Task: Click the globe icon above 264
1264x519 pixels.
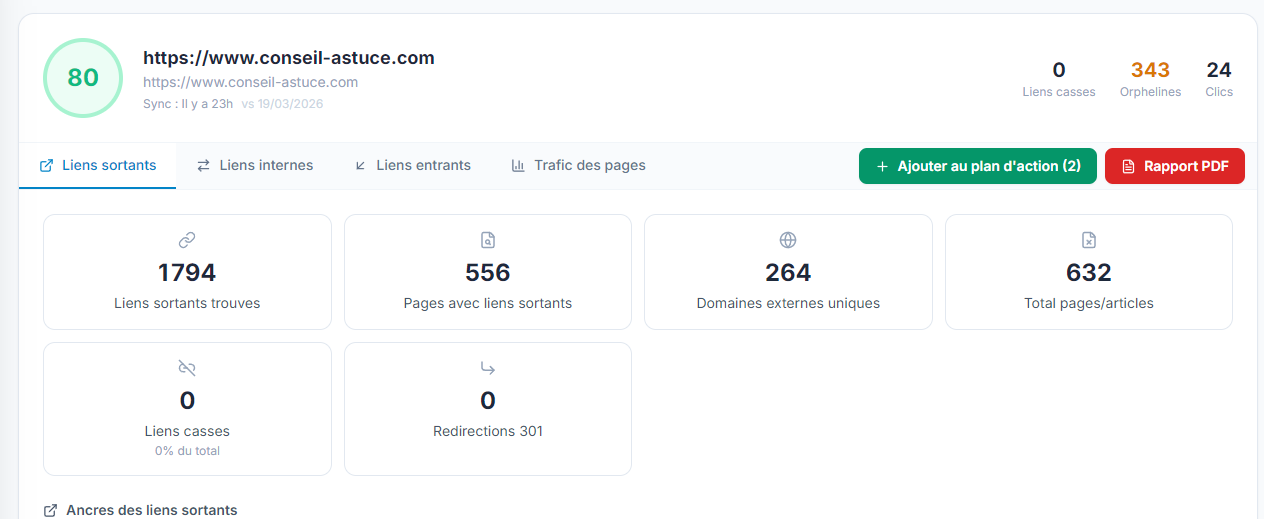Action: click(x=788, y=240)
